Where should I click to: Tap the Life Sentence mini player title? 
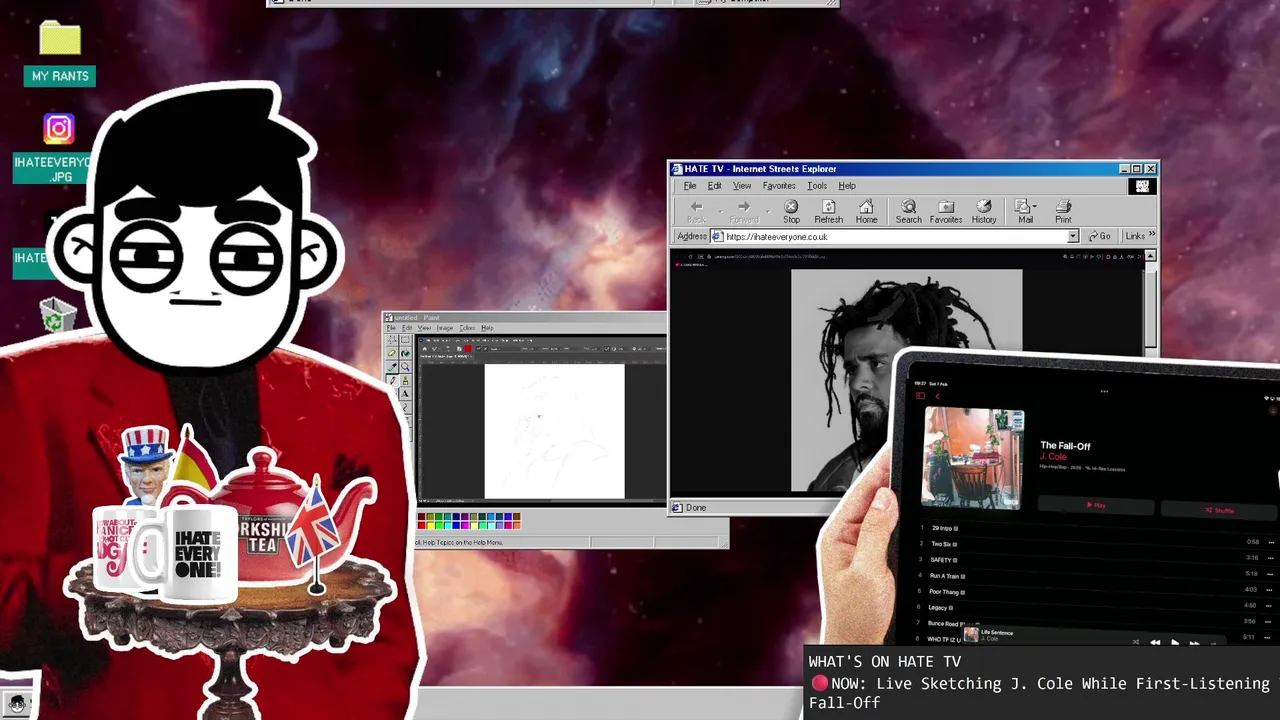[997, 633]
